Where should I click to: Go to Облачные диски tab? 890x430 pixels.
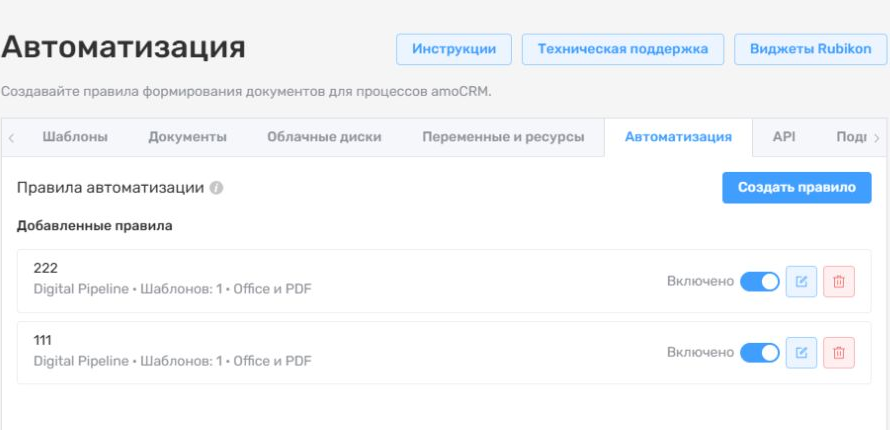[324, 137]
